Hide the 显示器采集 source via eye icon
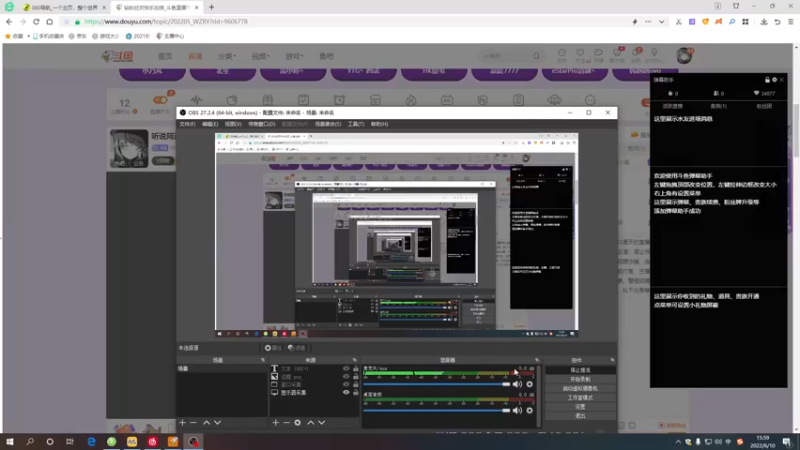Viewport: 800px width, 450px height. click(x=346, y=392)
